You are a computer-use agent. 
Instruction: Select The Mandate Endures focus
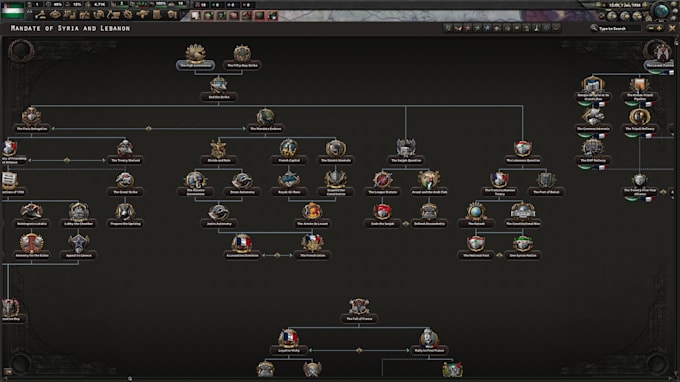point(265,120)
